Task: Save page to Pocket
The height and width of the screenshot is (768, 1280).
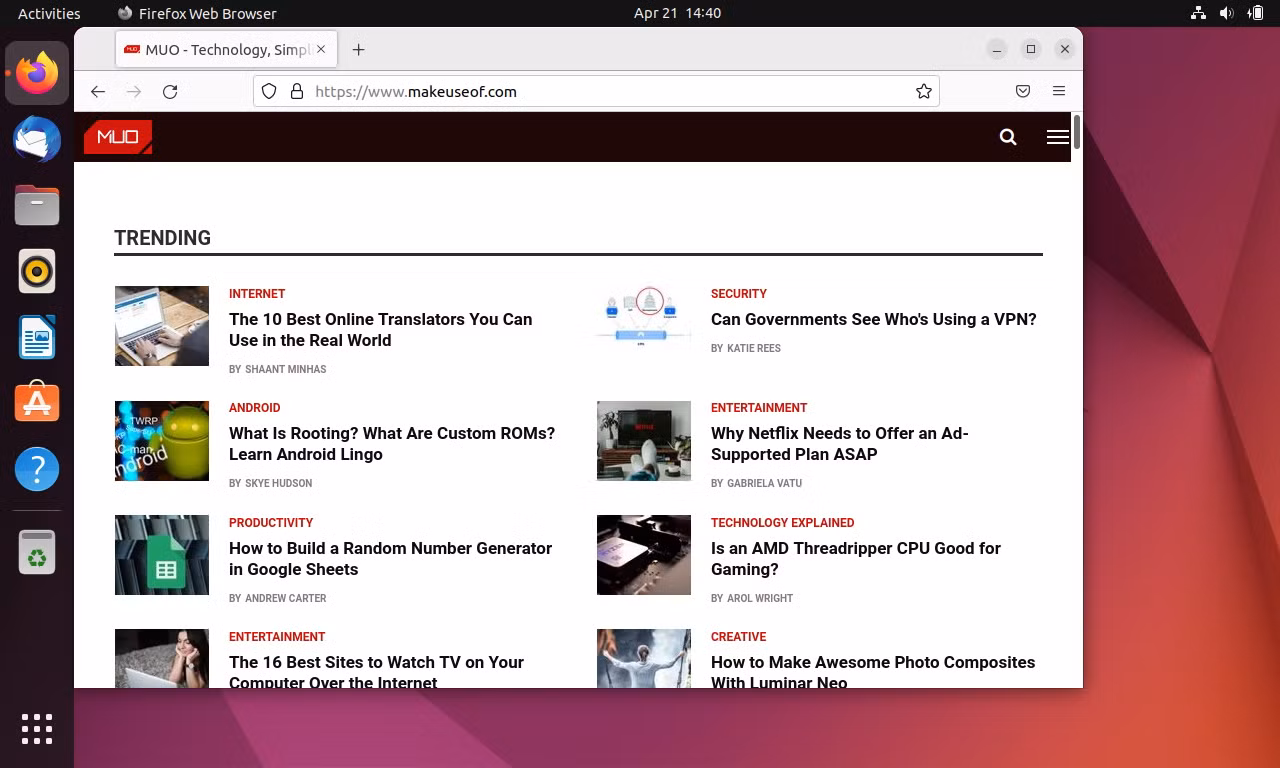Action: pyautogui.click(x=1023, y=91)
